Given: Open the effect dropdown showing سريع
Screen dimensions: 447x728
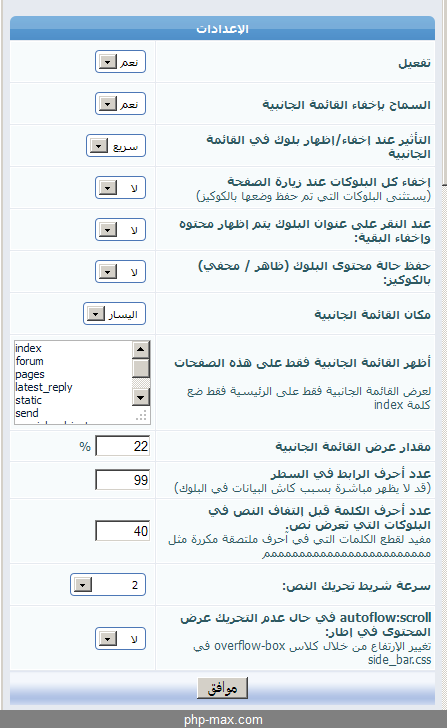Looking at the screenshot, I should (x=116, y=146).
